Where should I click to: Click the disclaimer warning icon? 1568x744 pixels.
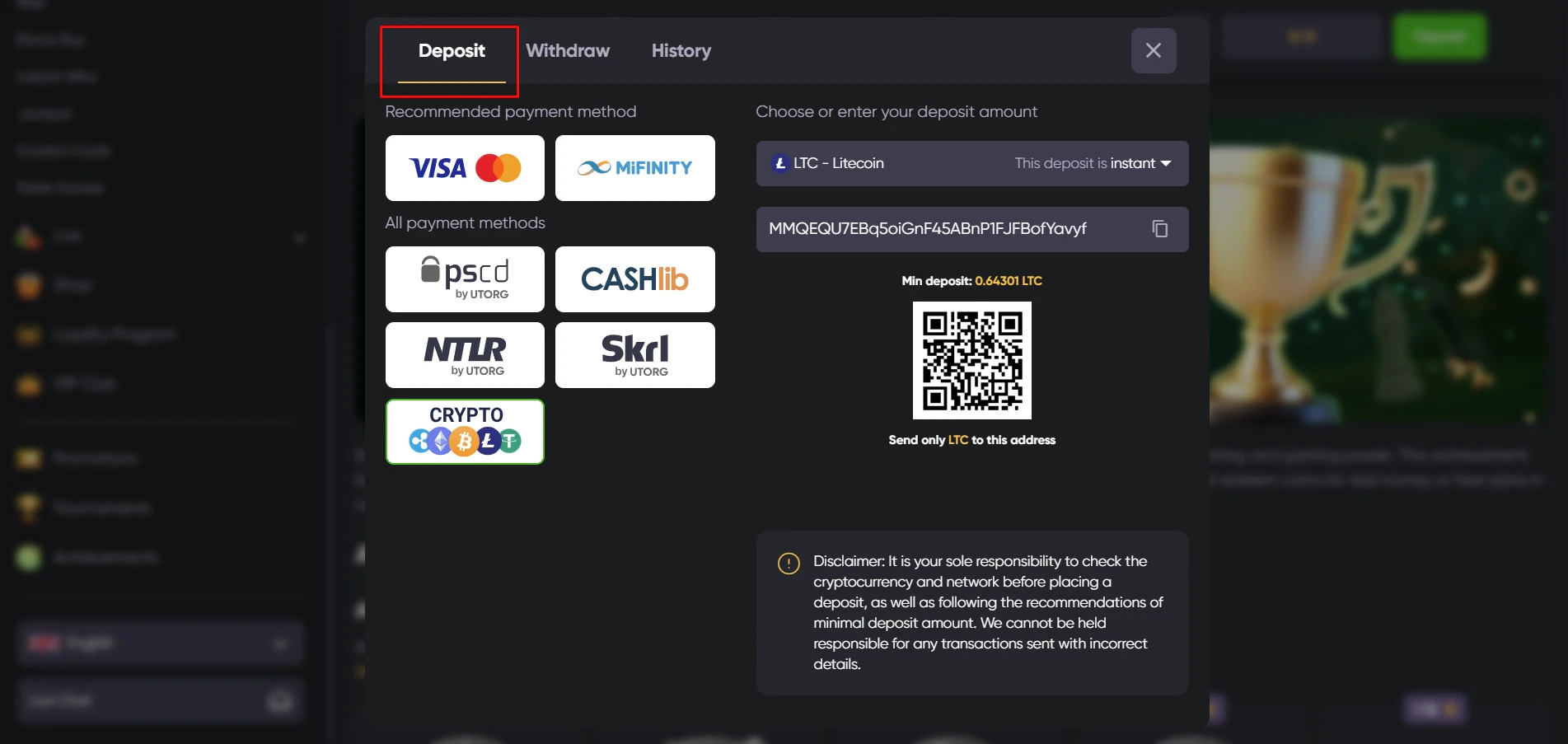pyautogui.click(x=789, y=564)
